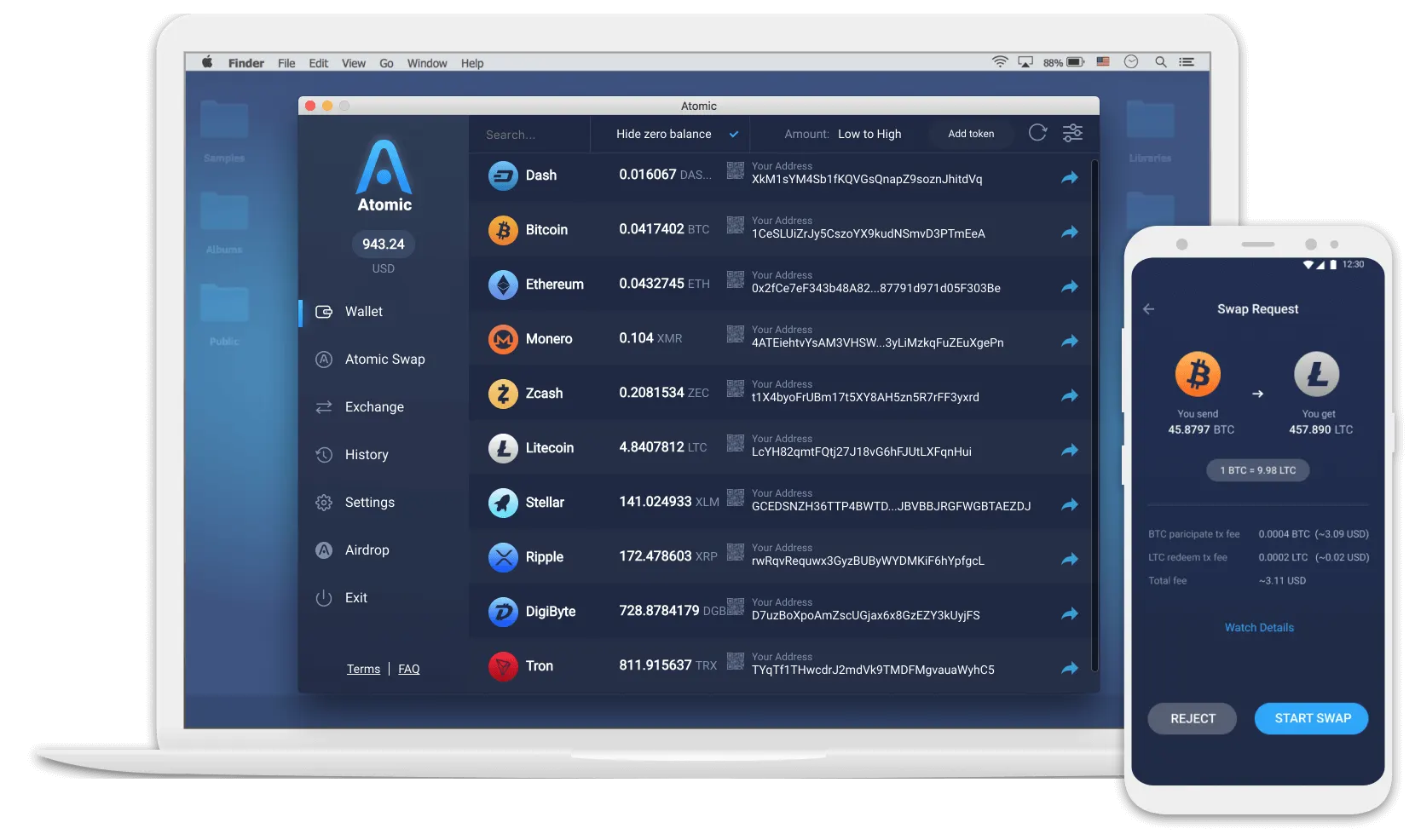This screenshot has height=840, width=1415.
Task: Click the refresh balances icon
Action: (x=1037, y=133)
